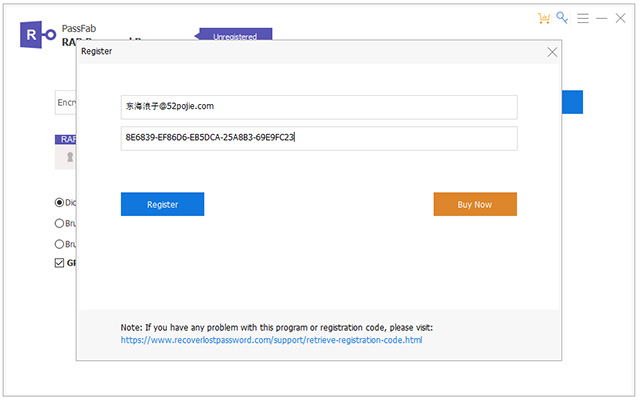
Task: Click the Unregistered status badge
Action: click(x=235, y=36)
